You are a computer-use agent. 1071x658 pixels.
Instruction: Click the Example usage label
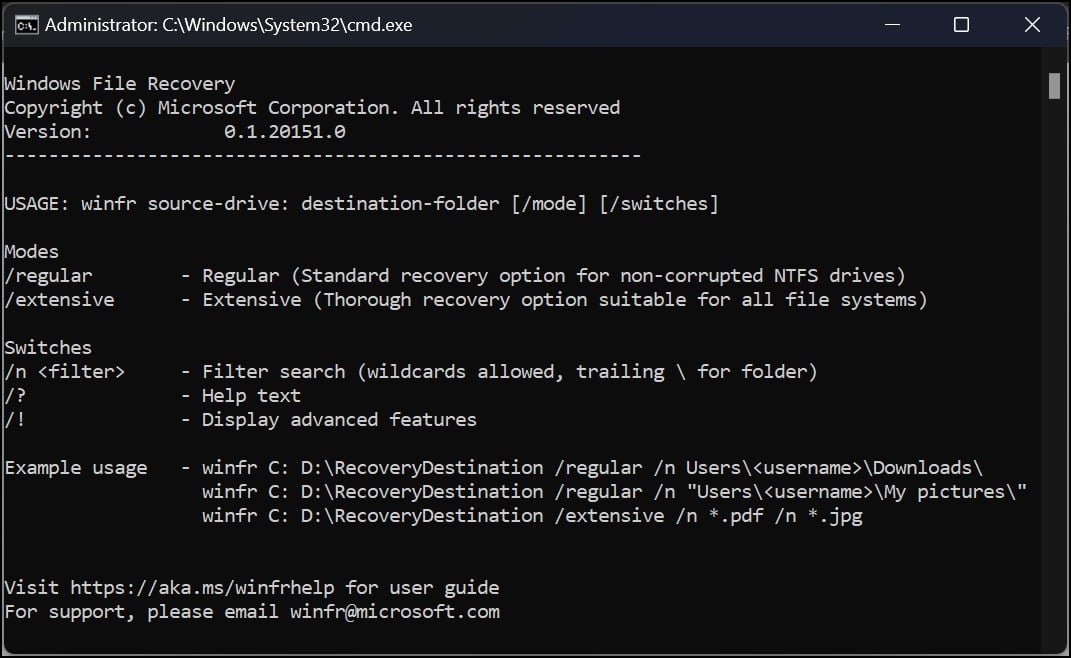[76, 468]
